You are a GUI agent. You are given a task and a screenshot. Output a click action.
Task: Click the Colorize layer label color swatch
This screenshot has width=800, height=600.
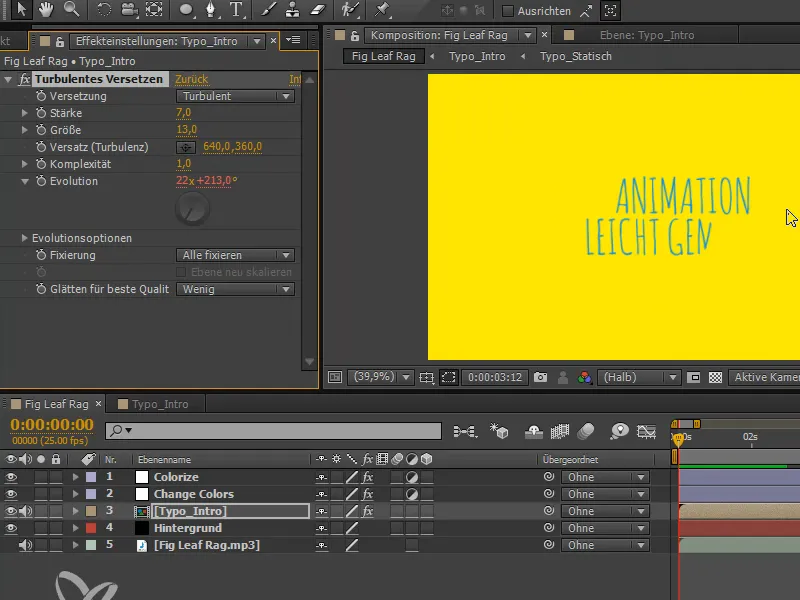tap(91, 477)
